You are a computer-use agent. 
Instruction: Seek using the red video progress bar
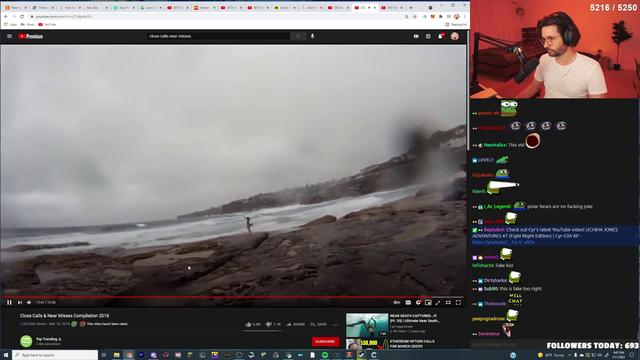tap(233, 297)
